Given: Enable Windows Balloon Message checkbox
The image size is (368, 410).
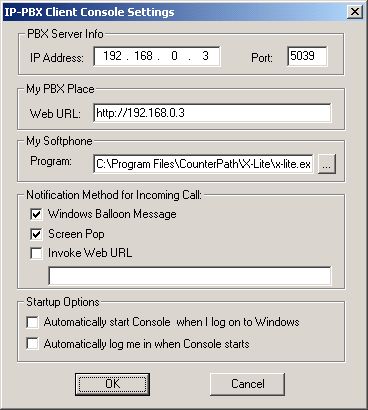Looking at the screenshot, I should (36, 214).
